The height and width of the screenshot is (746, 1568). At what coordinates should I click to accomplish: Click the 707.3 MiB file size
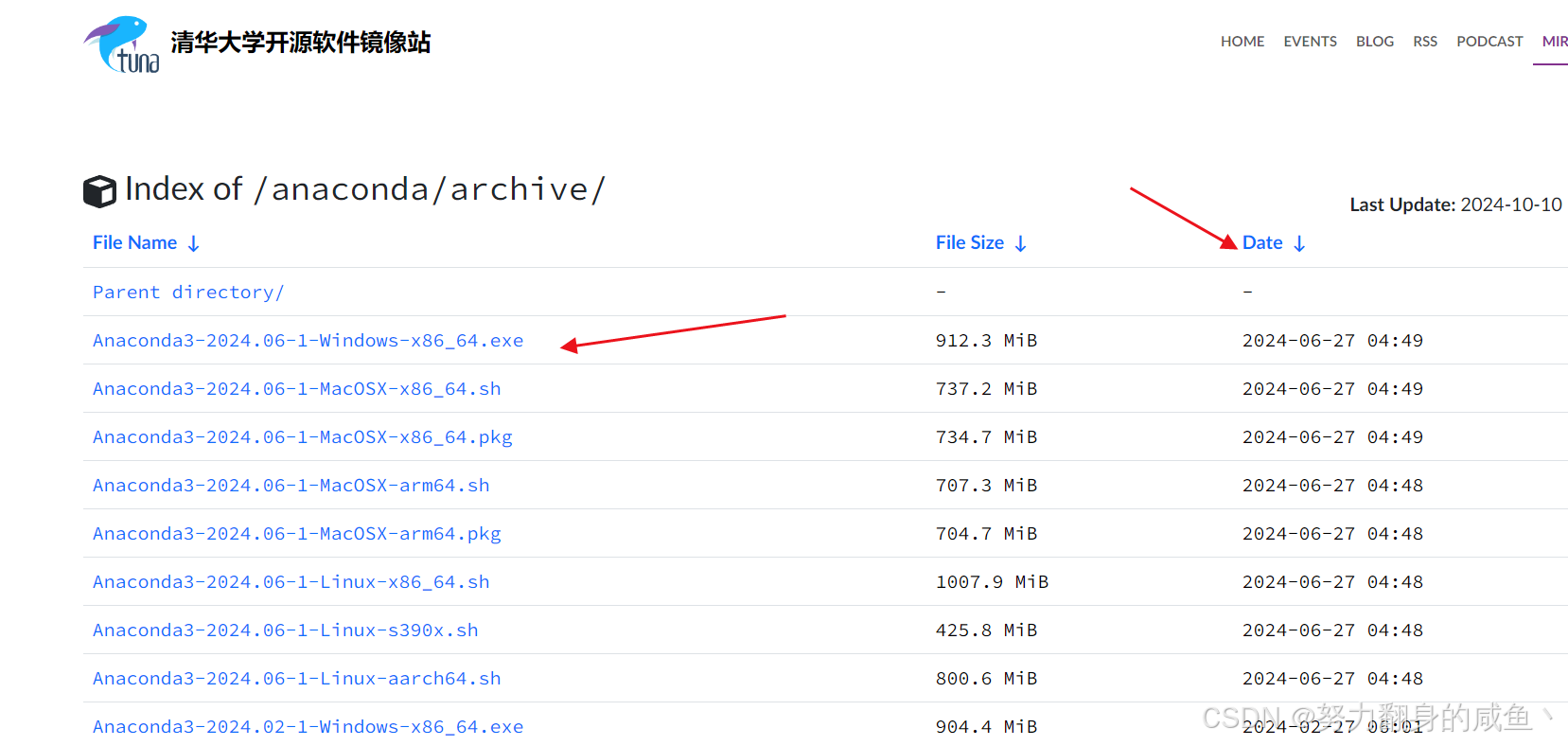click(986, 485)
